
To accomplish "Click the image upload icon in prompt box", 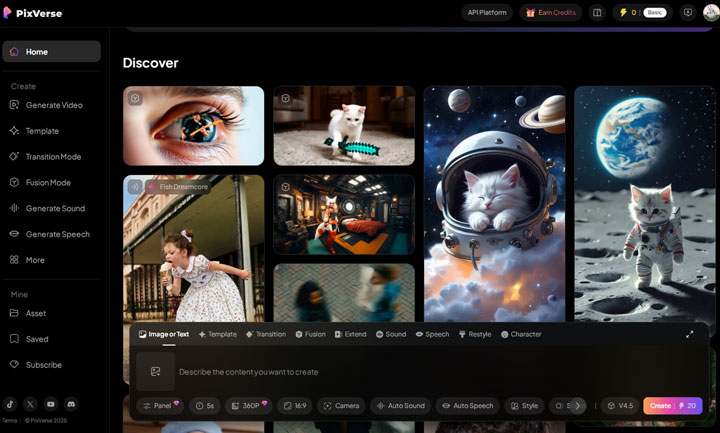I will pos(155,371).
